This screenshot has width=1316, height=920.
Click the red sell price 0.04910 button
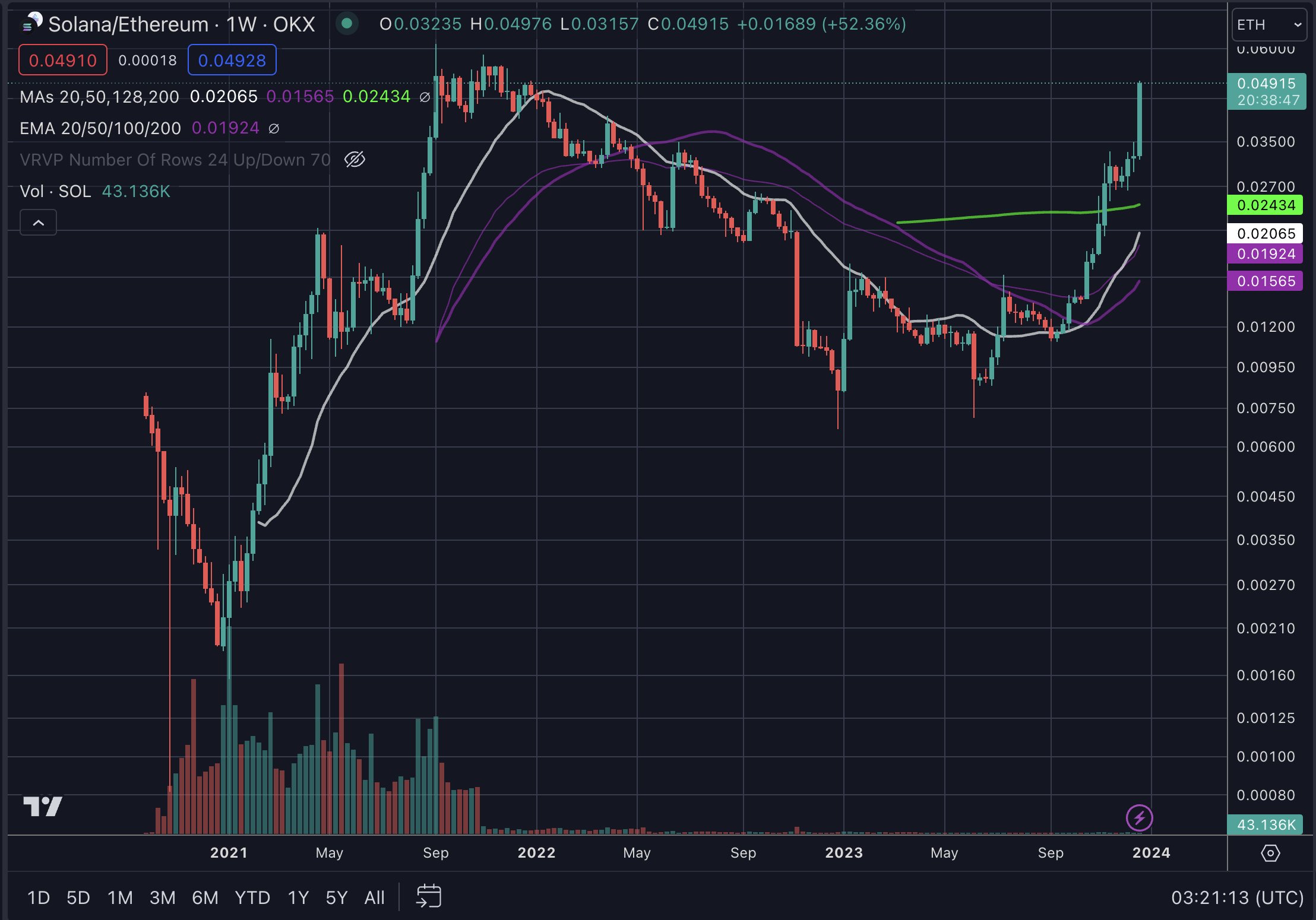click(x=63, y=60)
